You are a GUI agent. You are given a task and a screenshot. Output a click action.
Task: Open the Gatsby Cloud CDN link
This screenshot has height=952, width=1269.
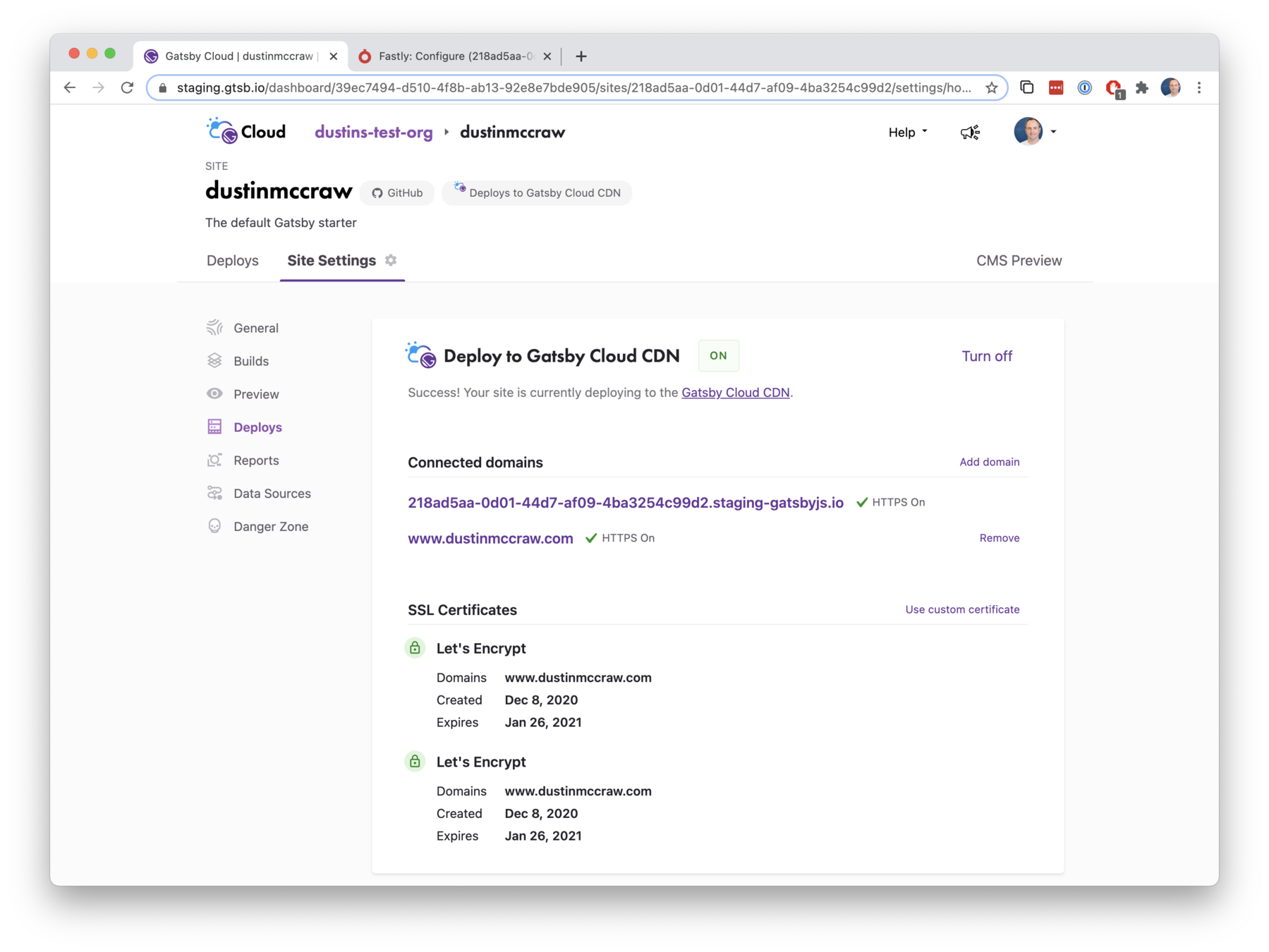(735, 393)
